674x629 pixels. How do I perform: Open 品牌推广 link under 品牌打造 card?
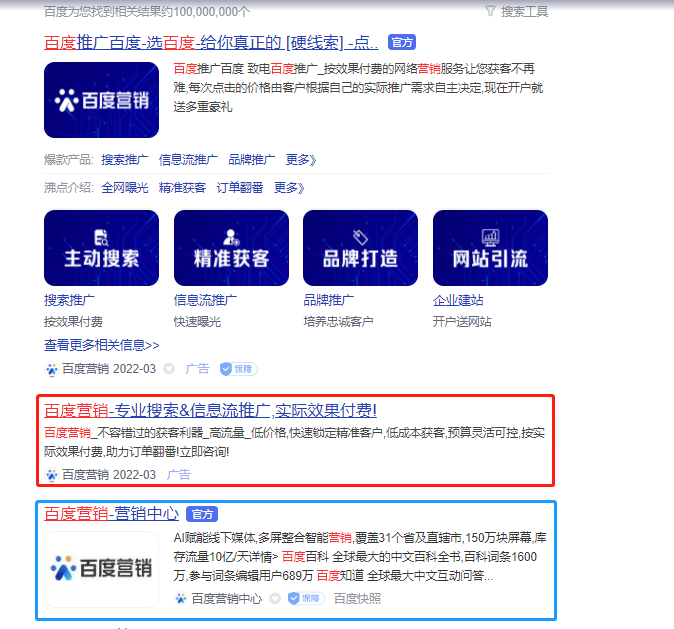(x=329, y=300)
